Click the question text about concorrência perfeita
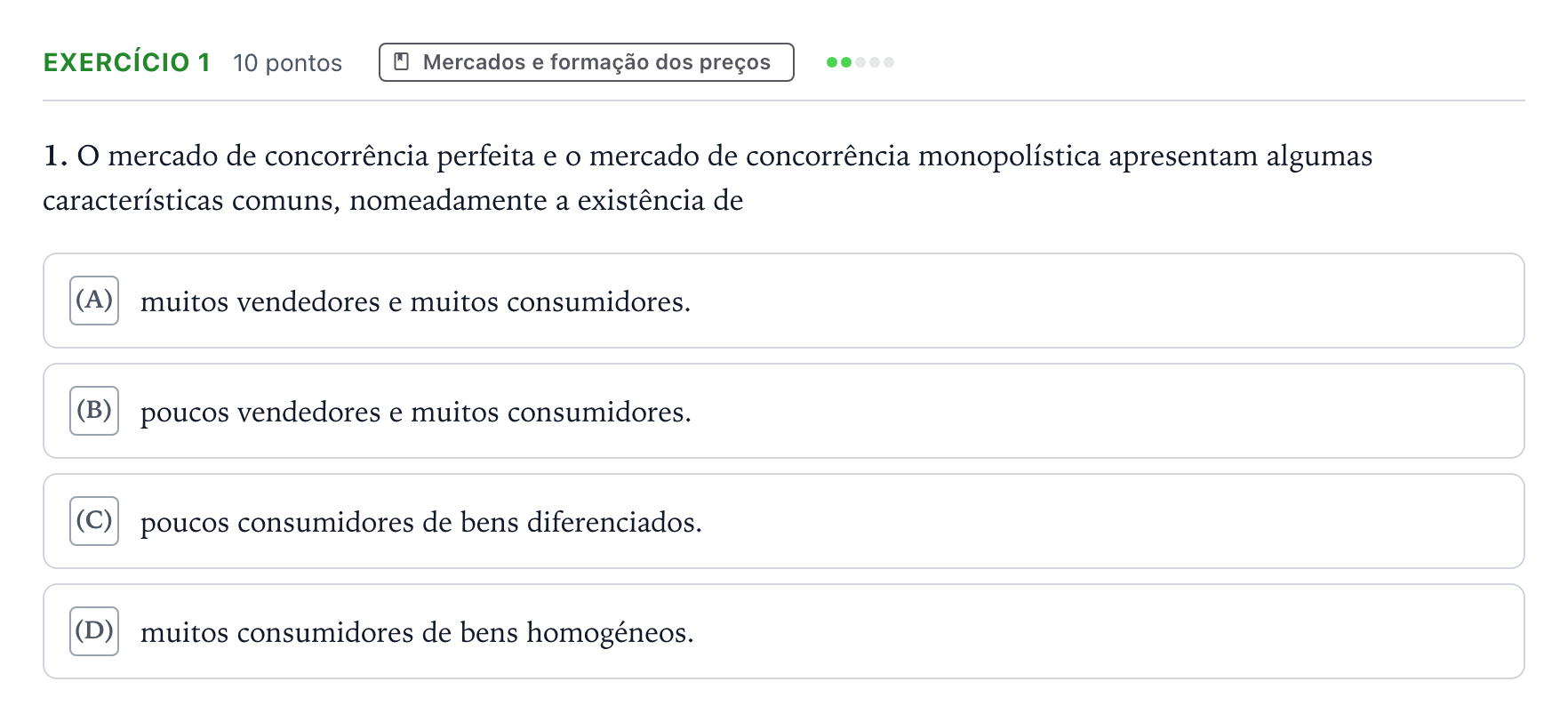Screen dimensions: 1568x722 708,178
